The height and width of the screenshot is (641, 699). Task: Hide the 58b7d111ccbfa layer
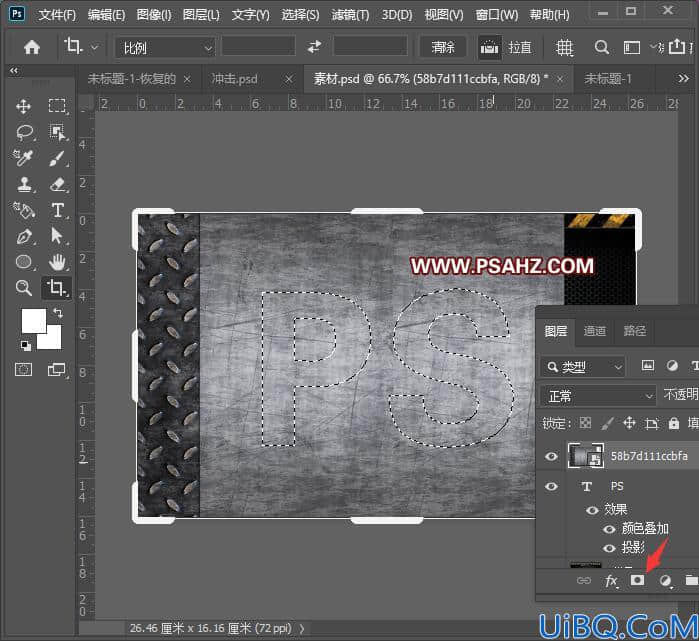pos(551,456)
